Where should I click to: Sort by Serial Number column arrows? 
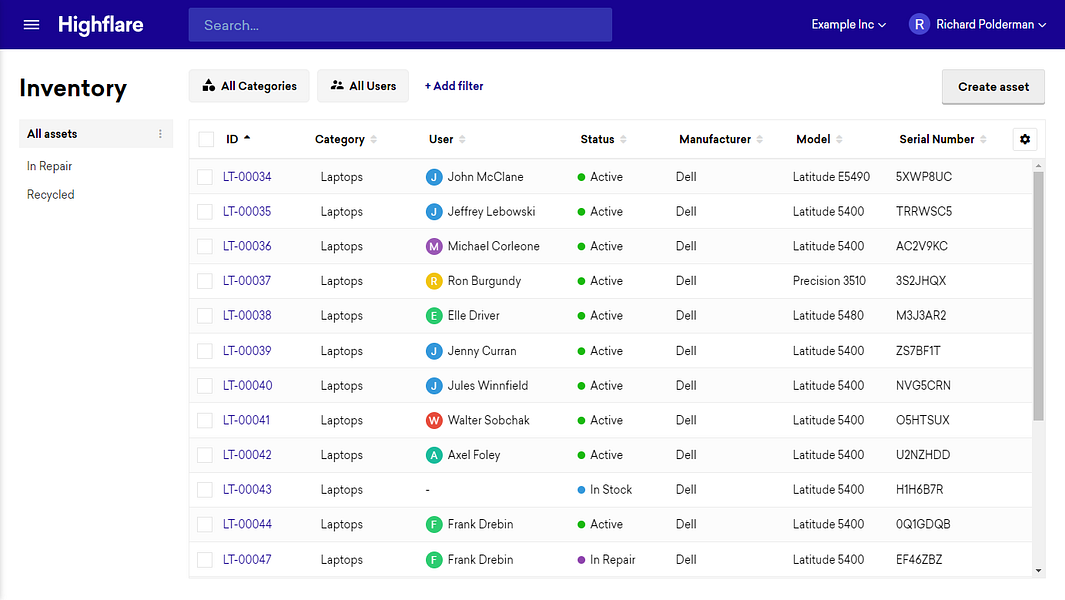pos(983,139)
